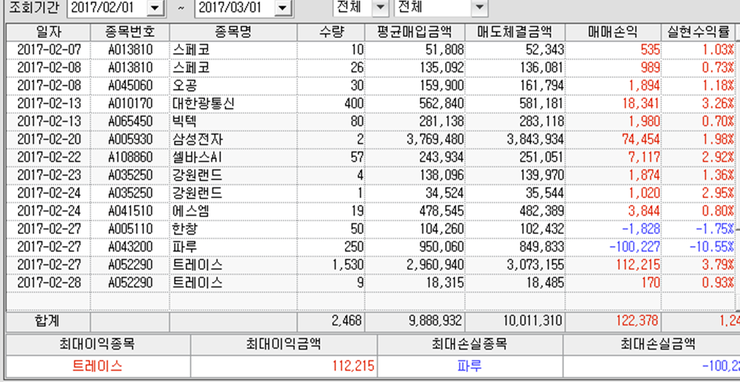The width and height of the screenshot is (740, 382).
Task: Click the total quantity 2,468
Action: point(348,321)
